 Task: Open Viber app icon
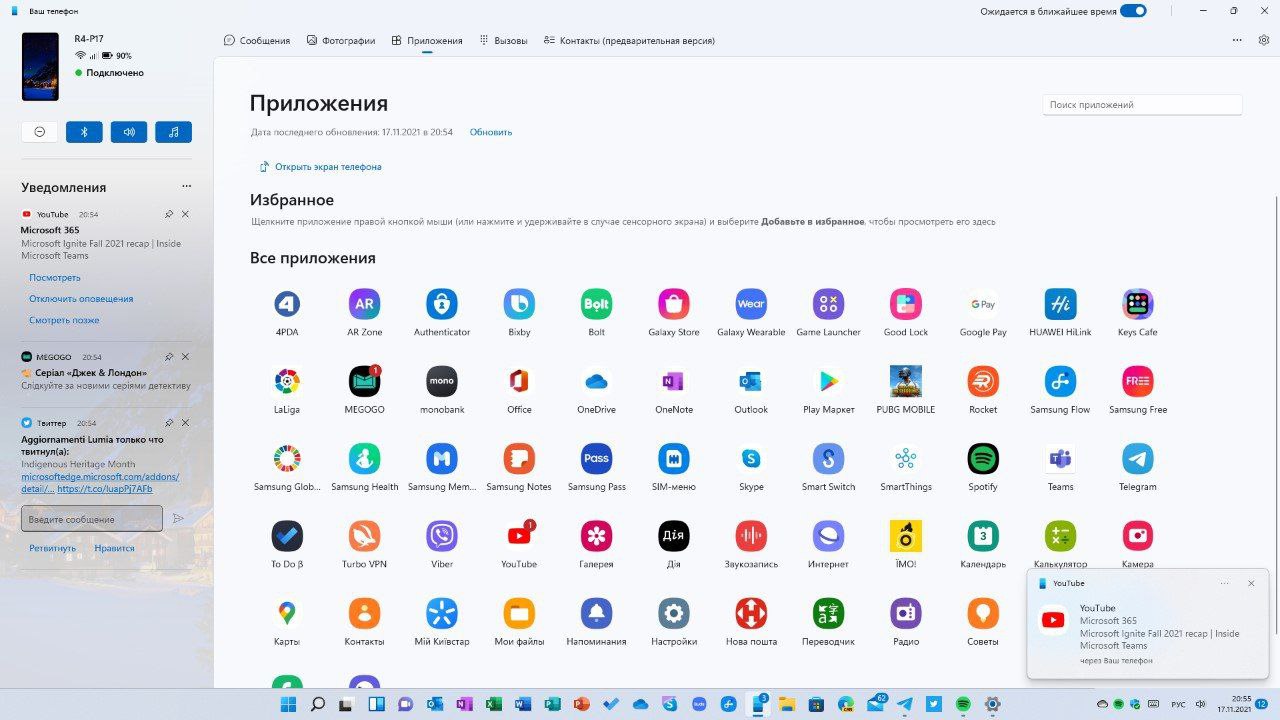coord(442,536)
